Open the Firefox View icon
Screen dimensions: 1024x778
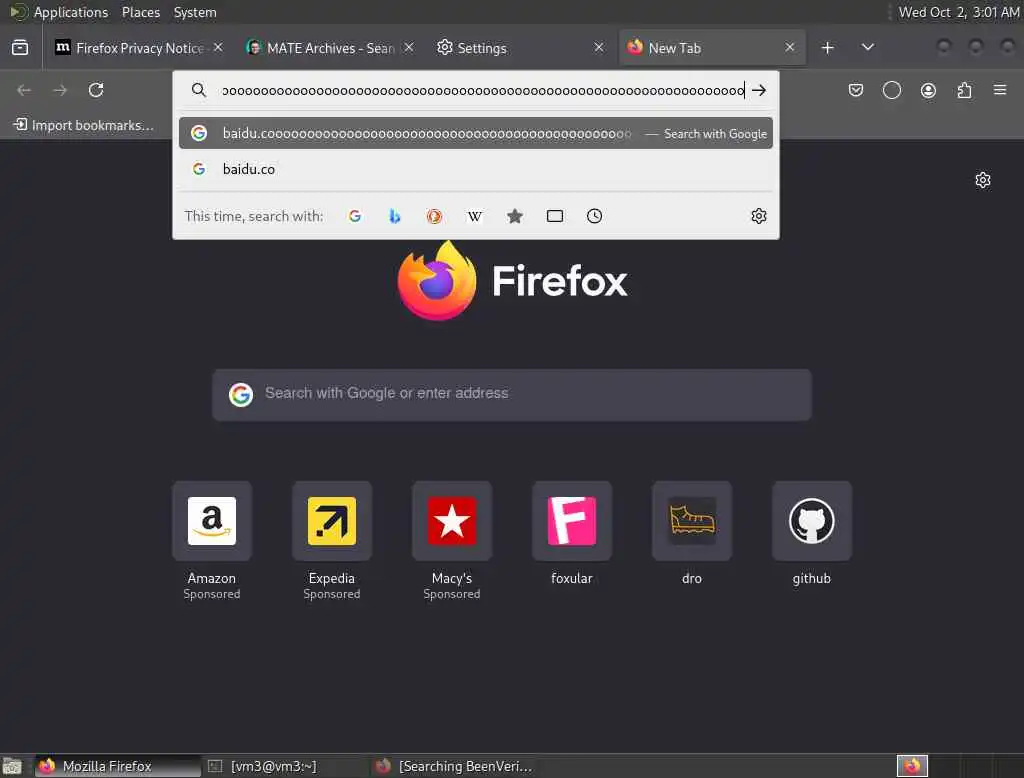point(20,48)
